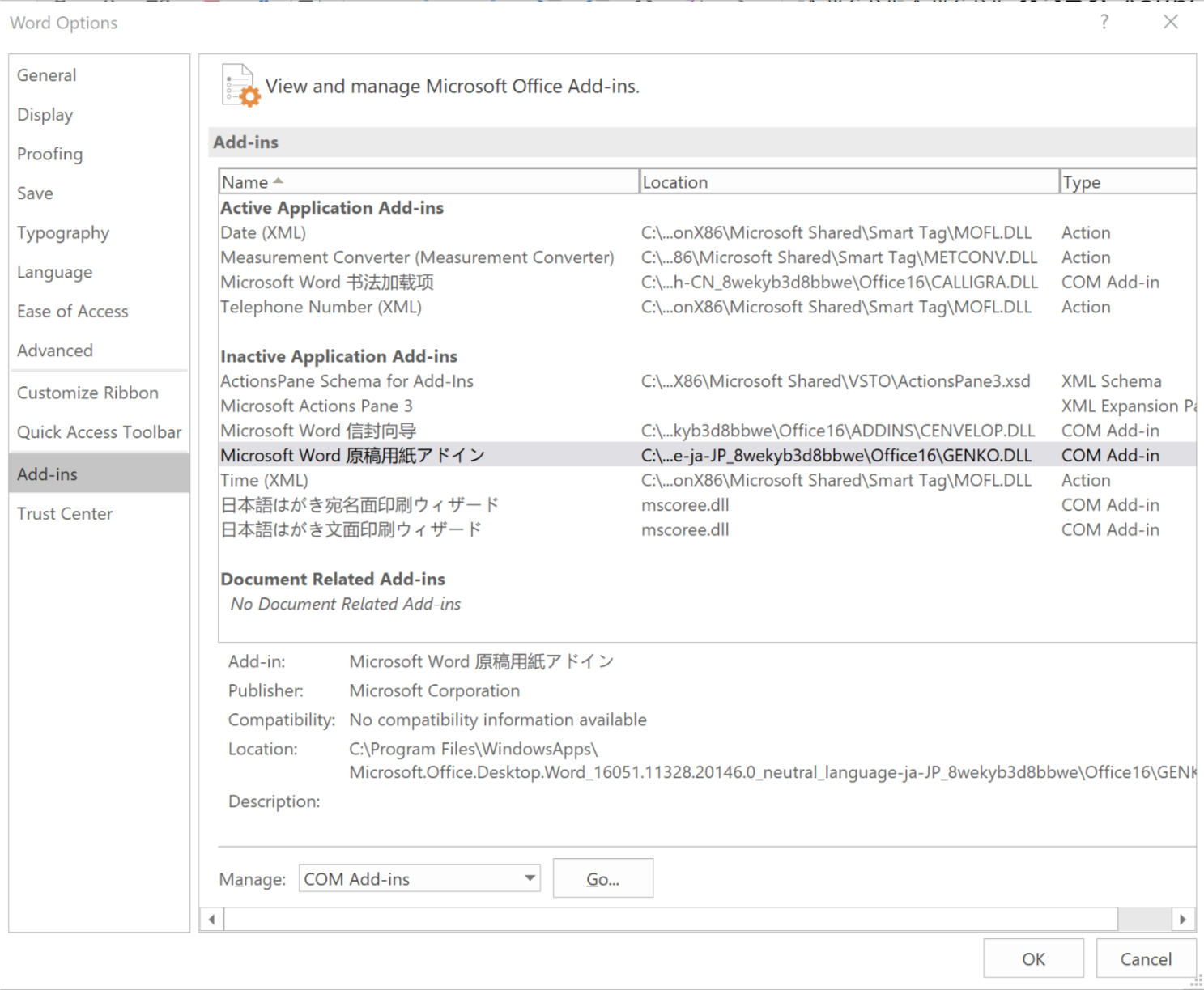Select the Microsoft Word 原稿用紙アドイン row
Image resolution: width=1204 pixels, height=990 pixels.
[x=708, y=456]
